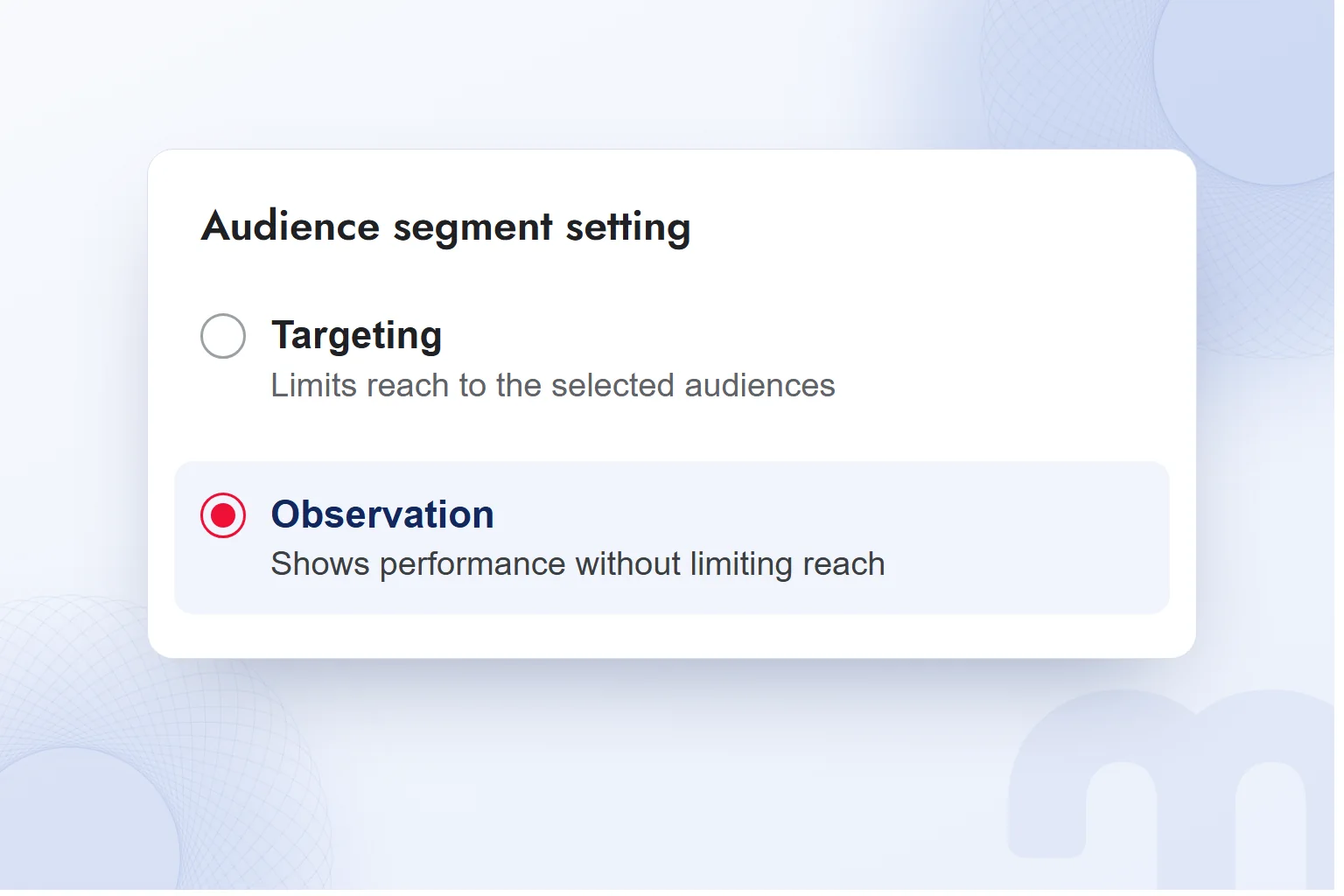Select the Observation radio button

pyautogui.click(x=223, y=515)
